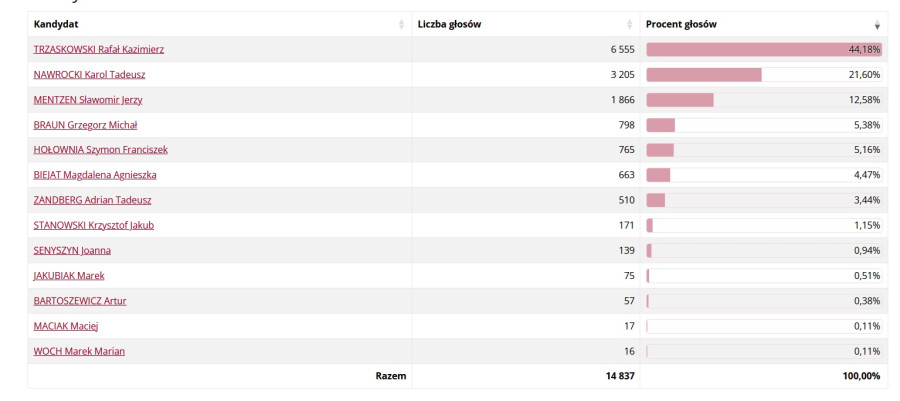The width and height of the screenshot is (900, 401).
Task: Open HOŁOWNIA Szymon Franciszek page
Action: coord(100,150)
